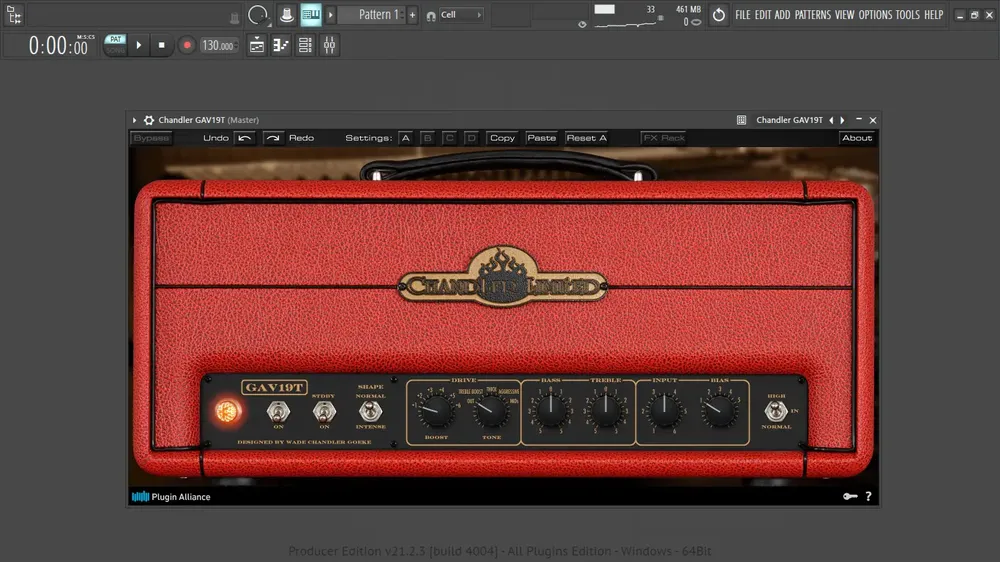
Task: Open the mixer view icon
Action: tap(329, 45)
